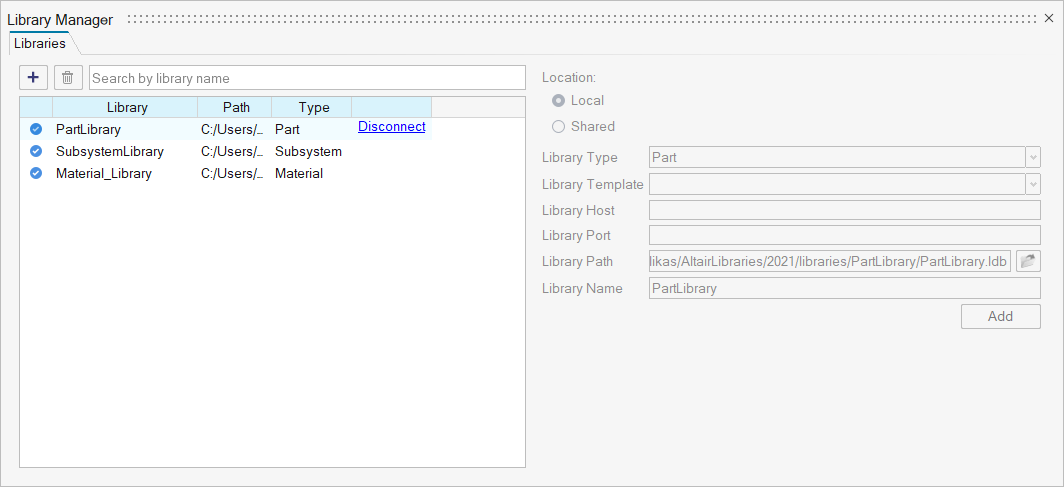This screenshot has height=487, width=1064.
Task: Click the Library Name text field
Action: click(x=844, y=288)
